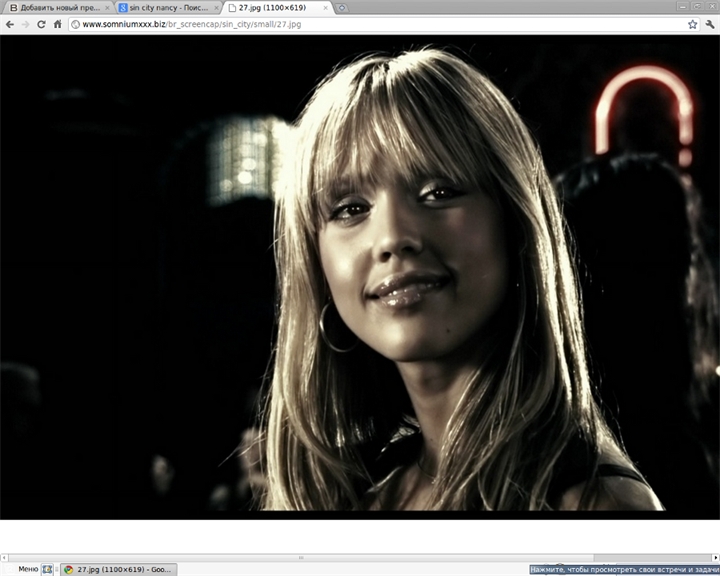
Task: Switch to the 'Добавить новый пре...' tab
Action: click(x=60, y=8)
